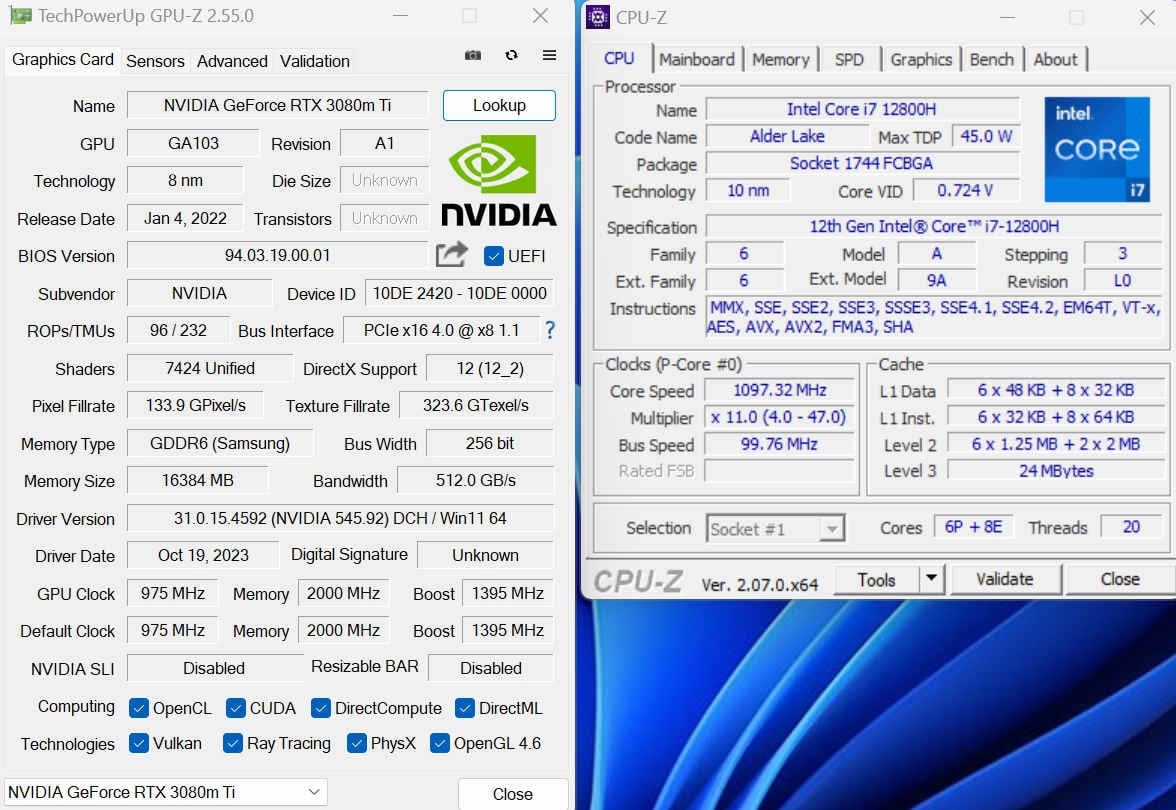
Task: Toggle the Ray Tracing checkbox
Action: point(232,743)
